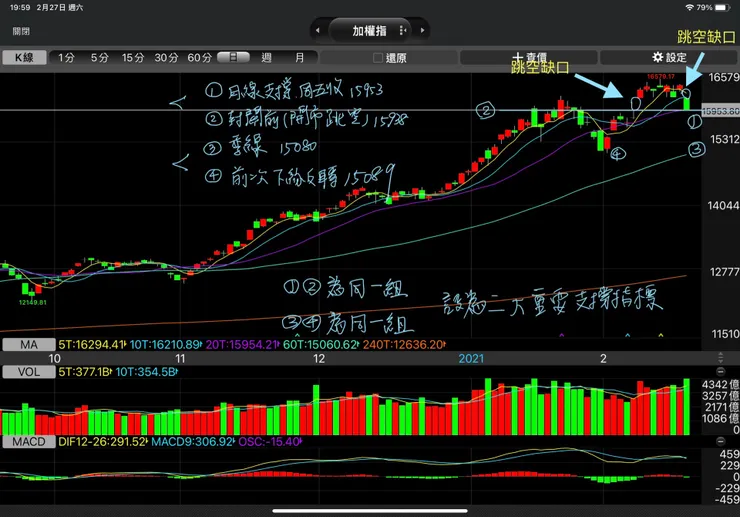Open 設定 settings gear
Viewport: 740px width, 517px height.
pyautogui.click(x=669, y=58)
